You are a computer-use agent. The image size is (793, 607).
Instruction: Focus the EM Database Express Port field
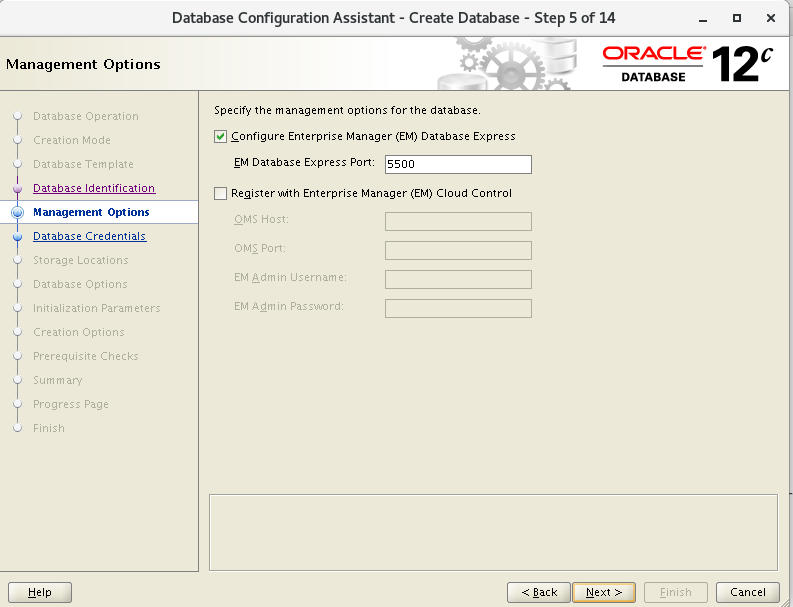coord(458,164)
